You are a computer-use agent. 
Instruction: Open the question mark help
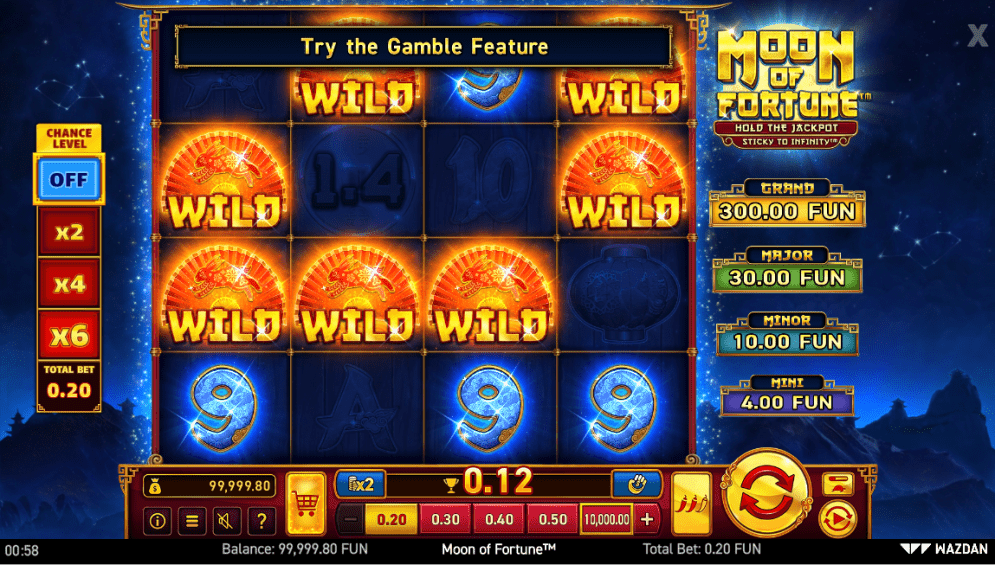pyautogui.click(x=261, y=521)
